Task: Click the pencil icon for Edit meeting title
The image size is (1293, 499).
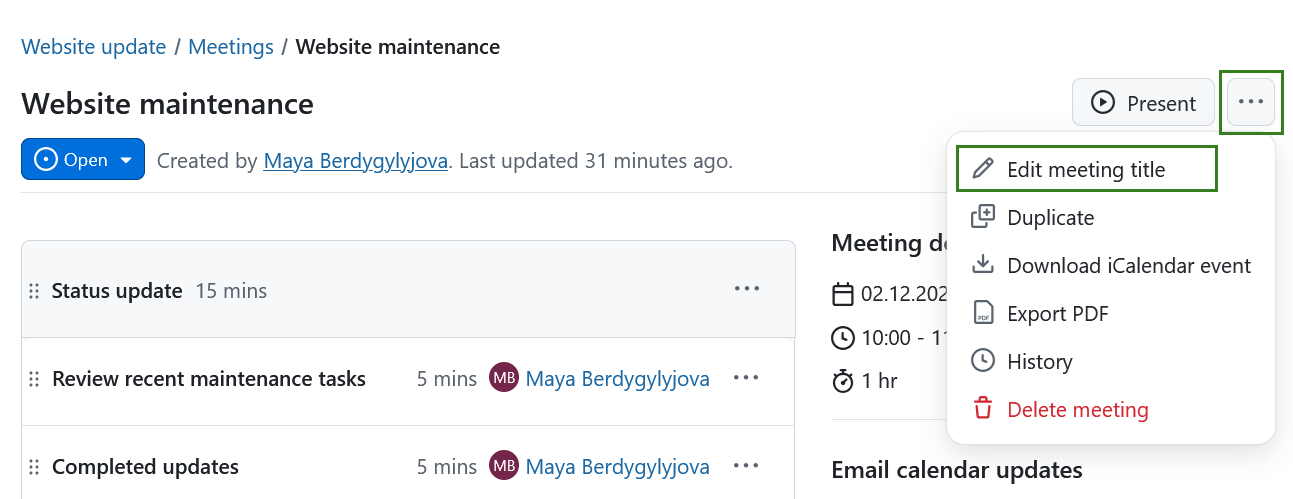Action: [983, 169]
